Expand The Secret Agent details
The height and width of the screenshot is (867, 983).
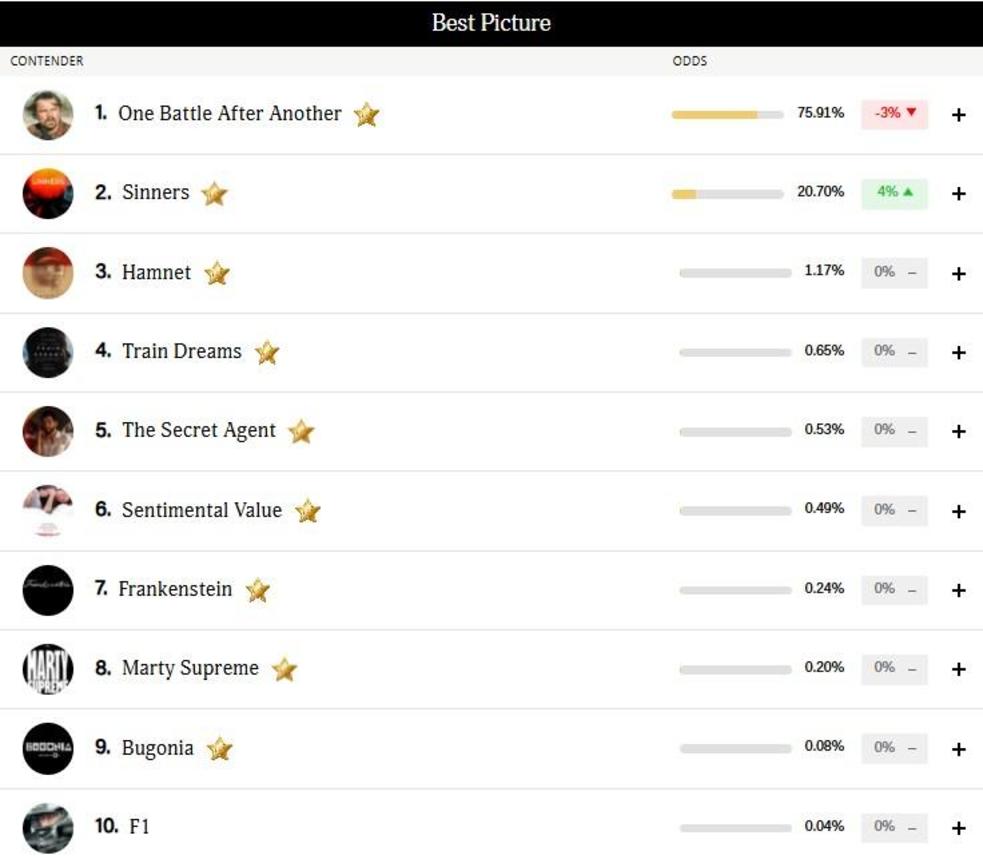pos(958,431)
